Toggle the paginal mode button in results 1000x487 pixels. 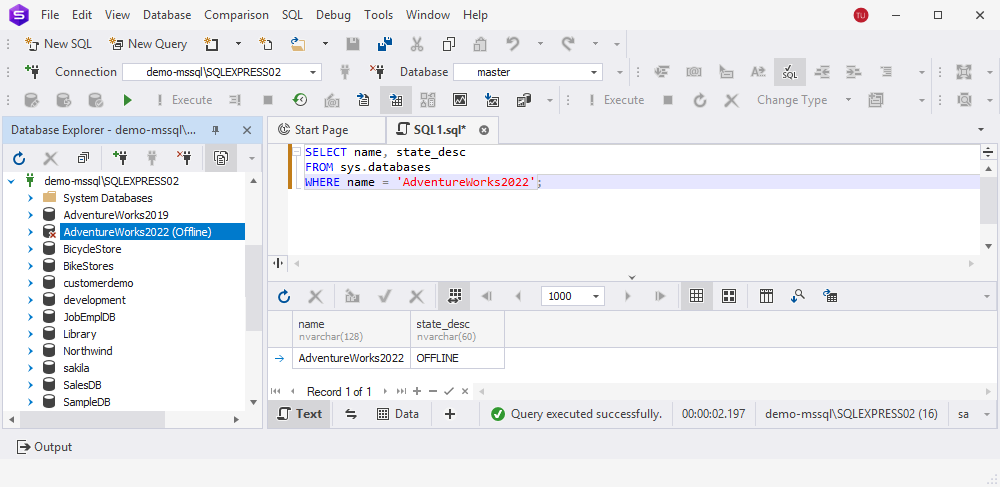pos(454,296)
